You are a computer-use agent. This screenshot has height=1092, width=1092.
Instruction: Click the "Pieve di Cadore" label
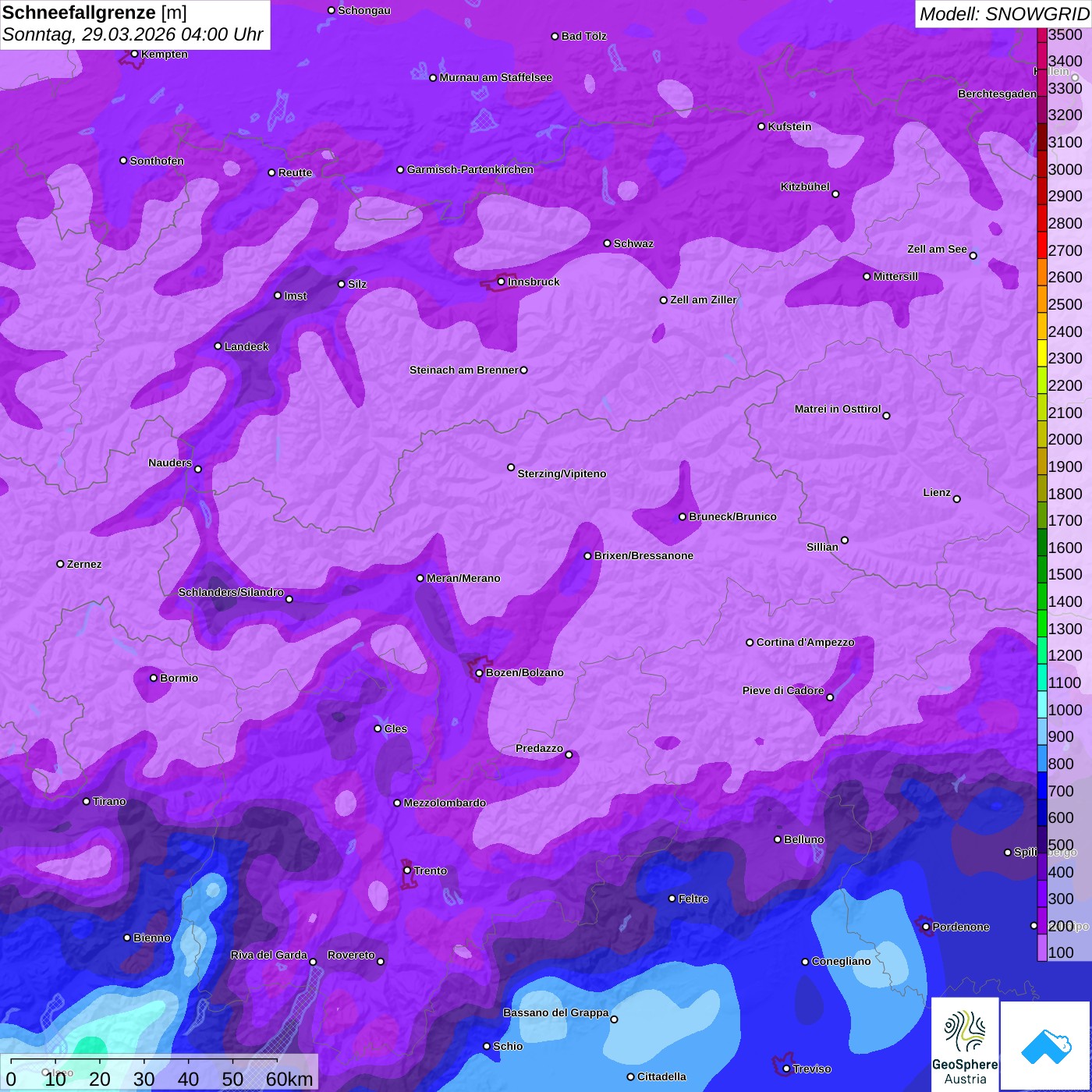click(783, 690)
